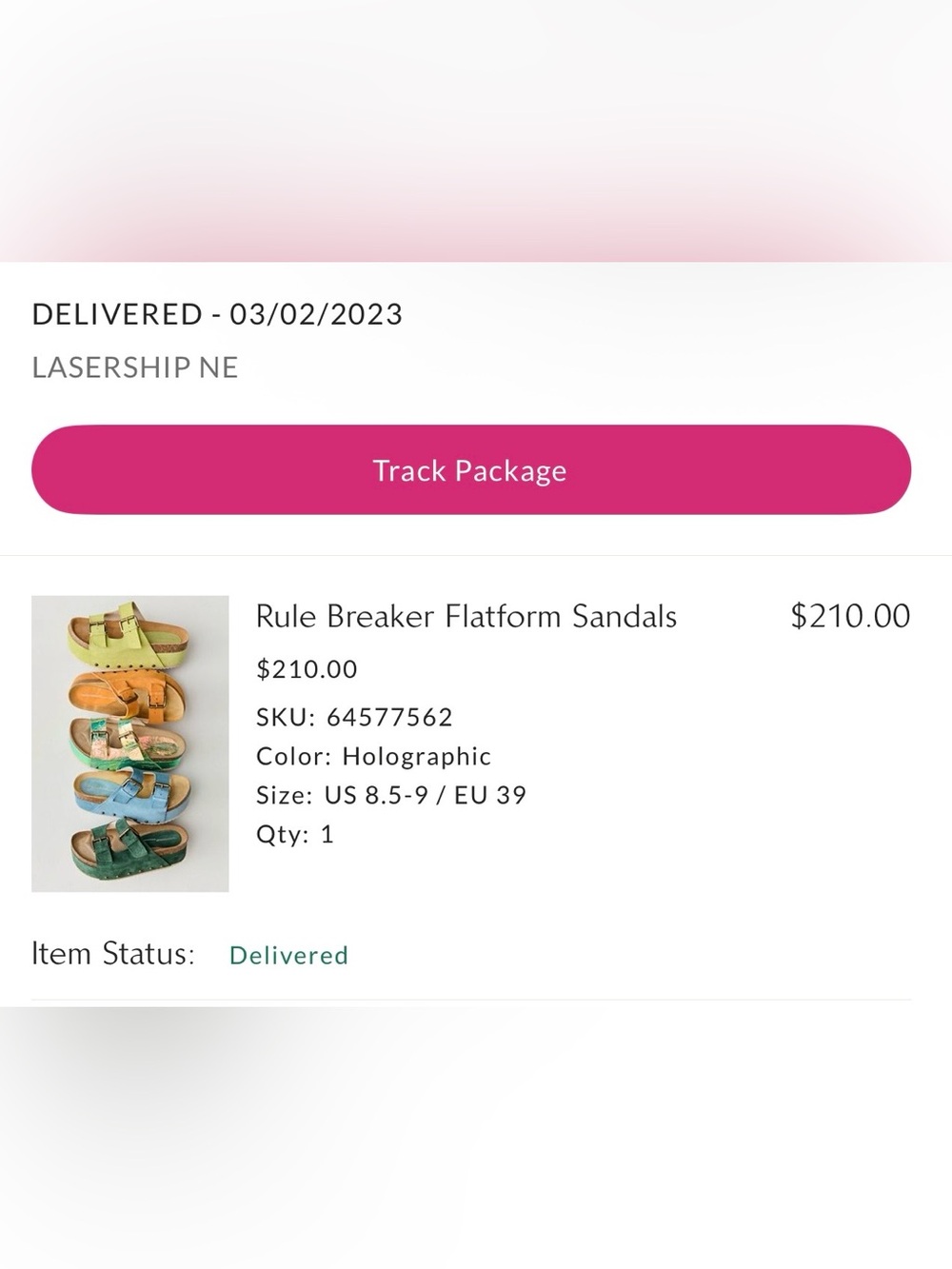The width and height of the screenshot is (952, 1269).
Task: Tap the Track Package button
Action: 471,469
